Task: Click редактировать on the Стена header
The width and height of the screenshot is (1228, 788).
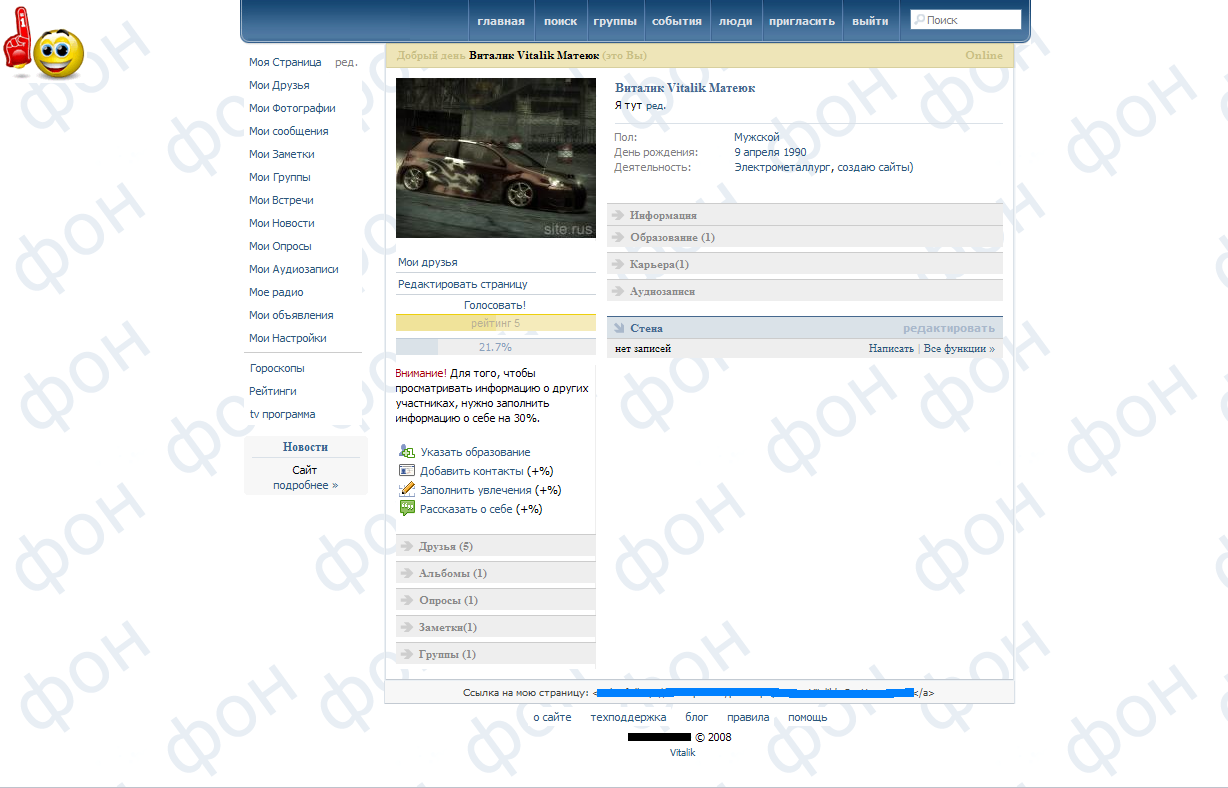Action: click(949, 328)
